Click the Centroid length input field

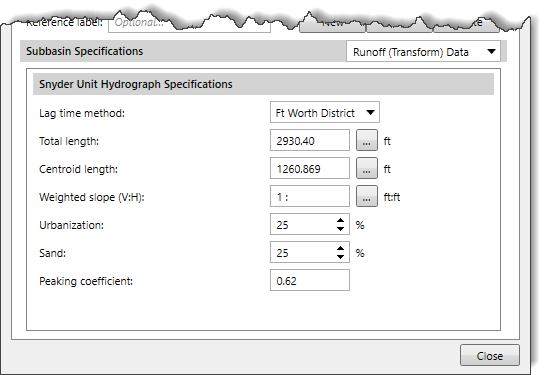click(x=310, y=168)
